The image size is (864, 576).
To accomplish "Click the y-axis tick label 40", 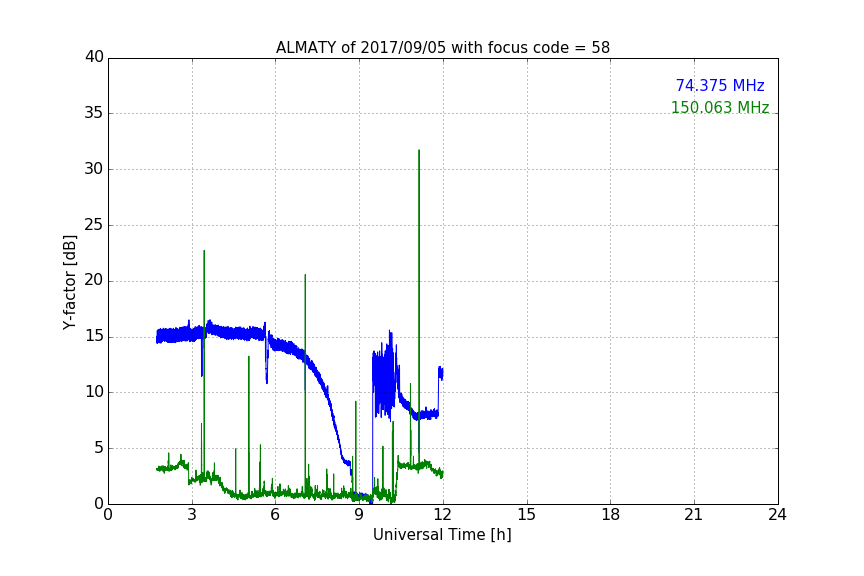I will click(94, 57).
